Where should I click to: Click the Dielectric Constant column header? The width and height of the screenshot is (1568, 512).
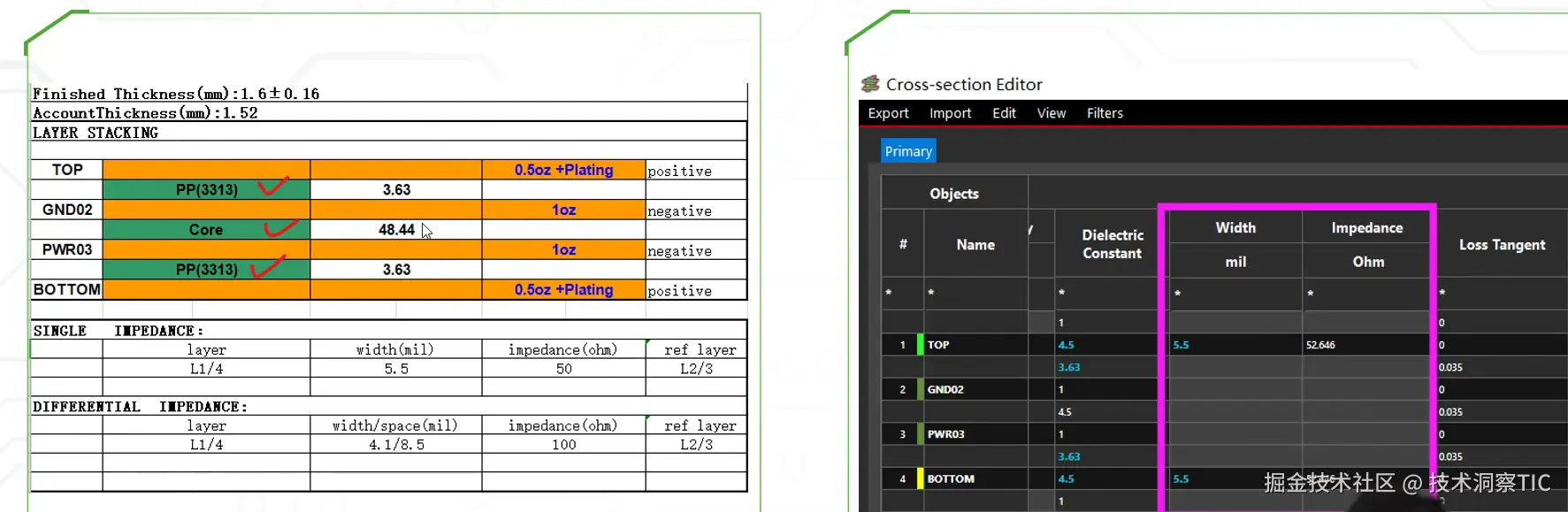1113,244
